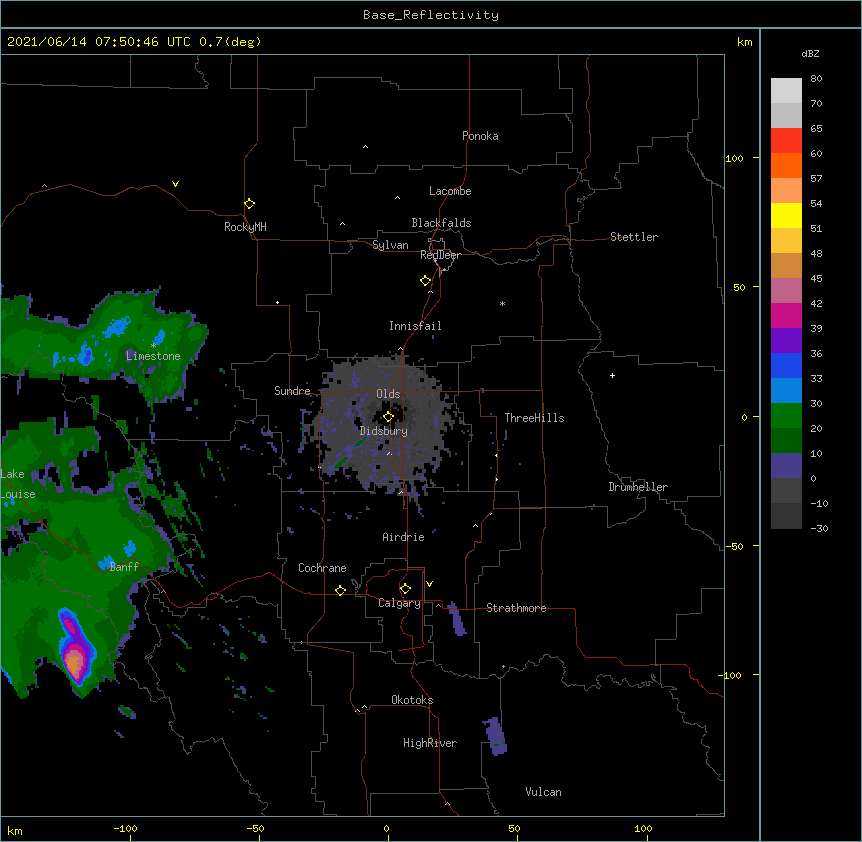The image size is (862, 842).
Task: Click the Drumheller label
Action: point(638,487)
